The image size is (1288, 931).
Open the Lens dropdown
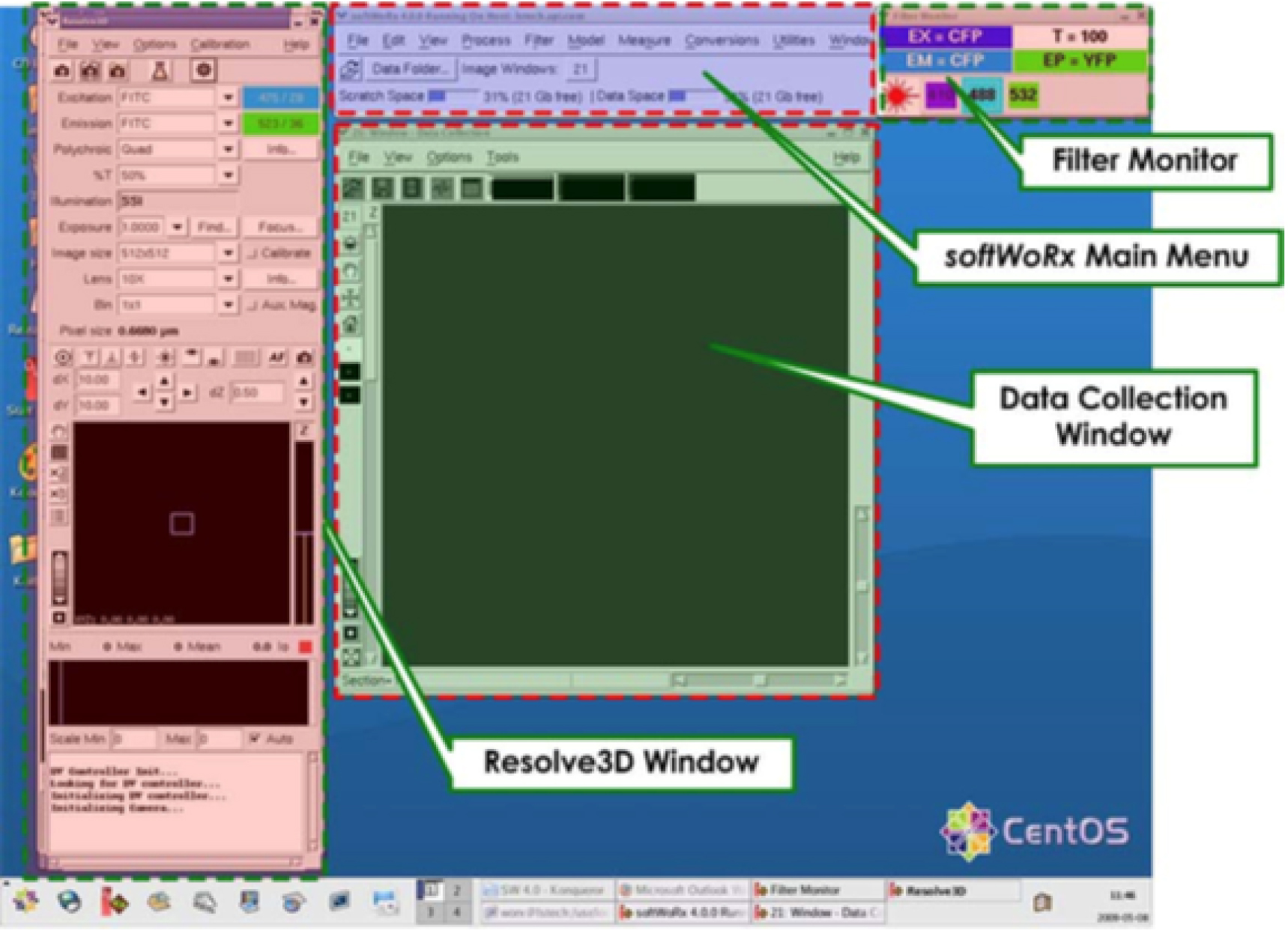228,279
